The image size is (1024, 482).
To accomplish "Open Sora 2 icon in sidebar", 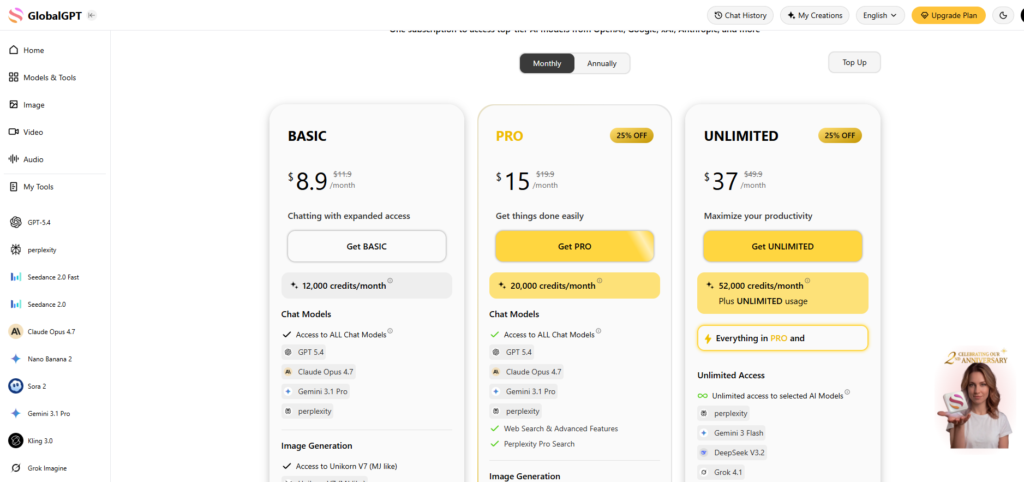I will click(x=16, y=386).
